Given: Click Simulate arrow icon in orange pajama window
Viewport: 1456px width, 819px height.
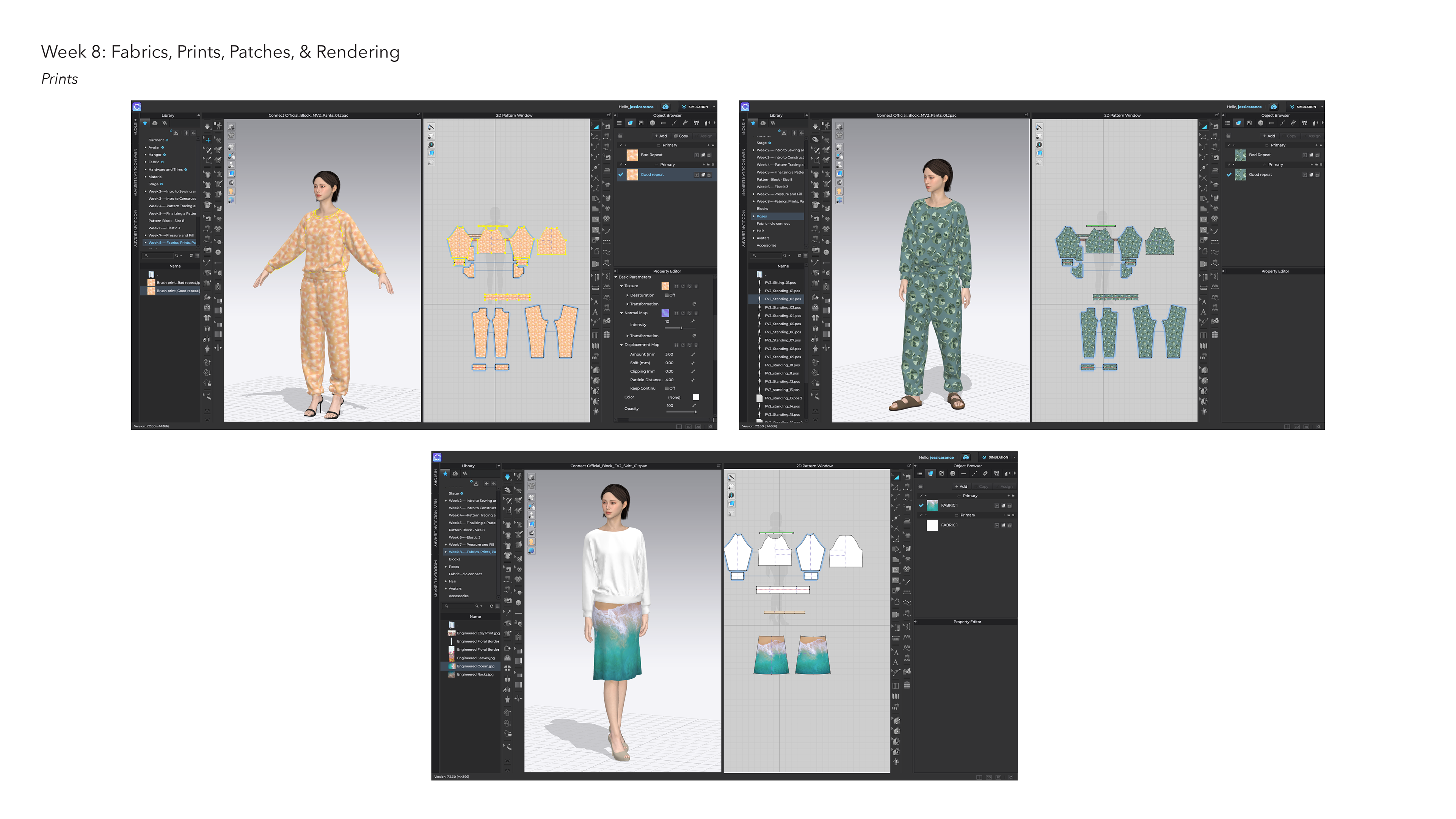Looking at the screenshot, I should point(207,127).
